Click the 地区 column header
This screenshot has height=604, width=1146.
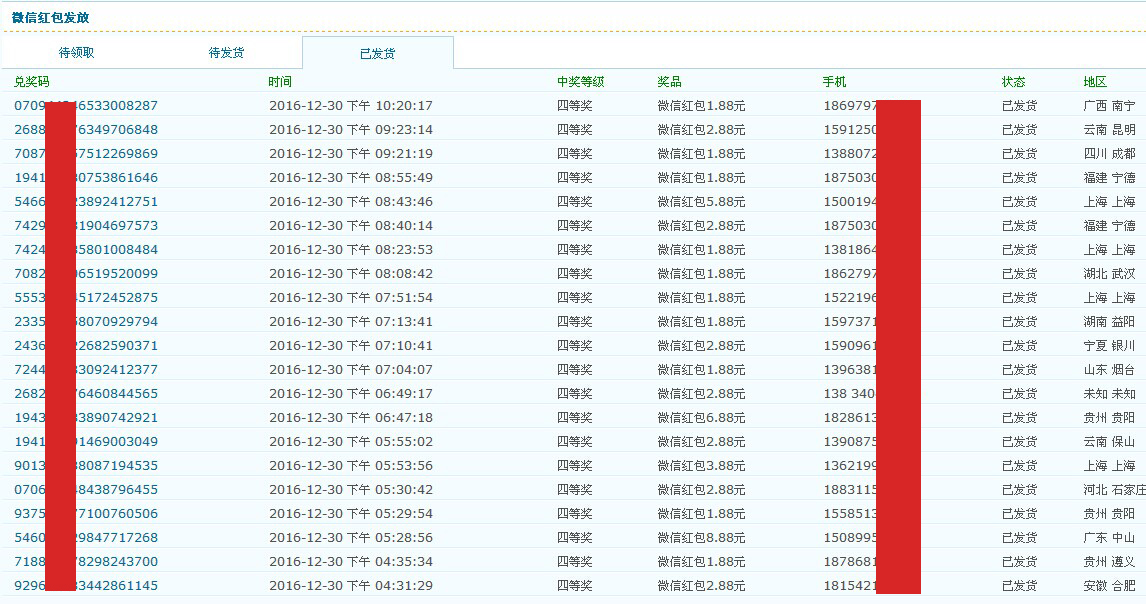1096,82
